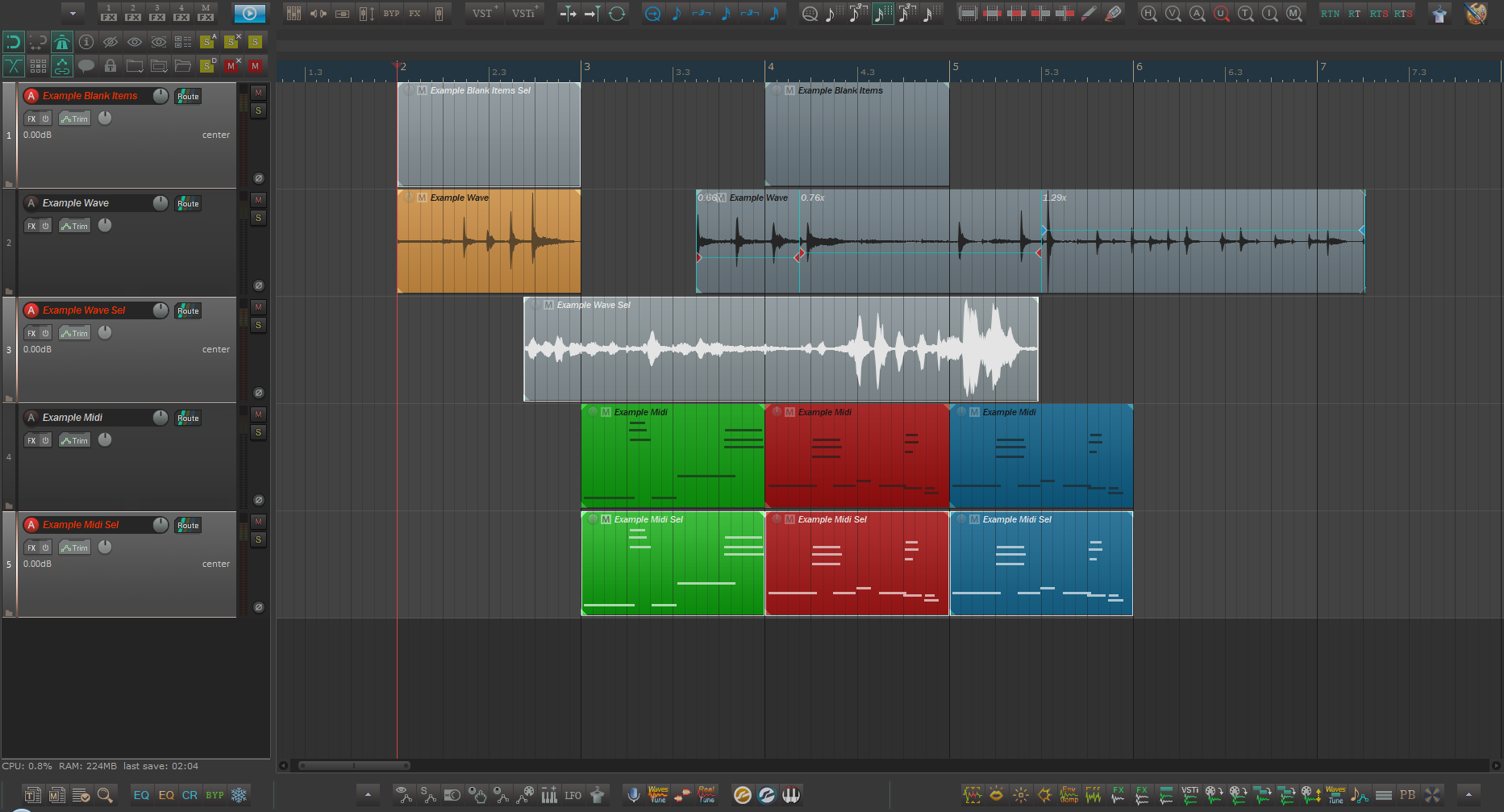Image resolution: width=1504 pixels, height=812 pixels.
Task: Expand the bottom-right toolbar up arrow
Action: click(x=1468, y=795)
